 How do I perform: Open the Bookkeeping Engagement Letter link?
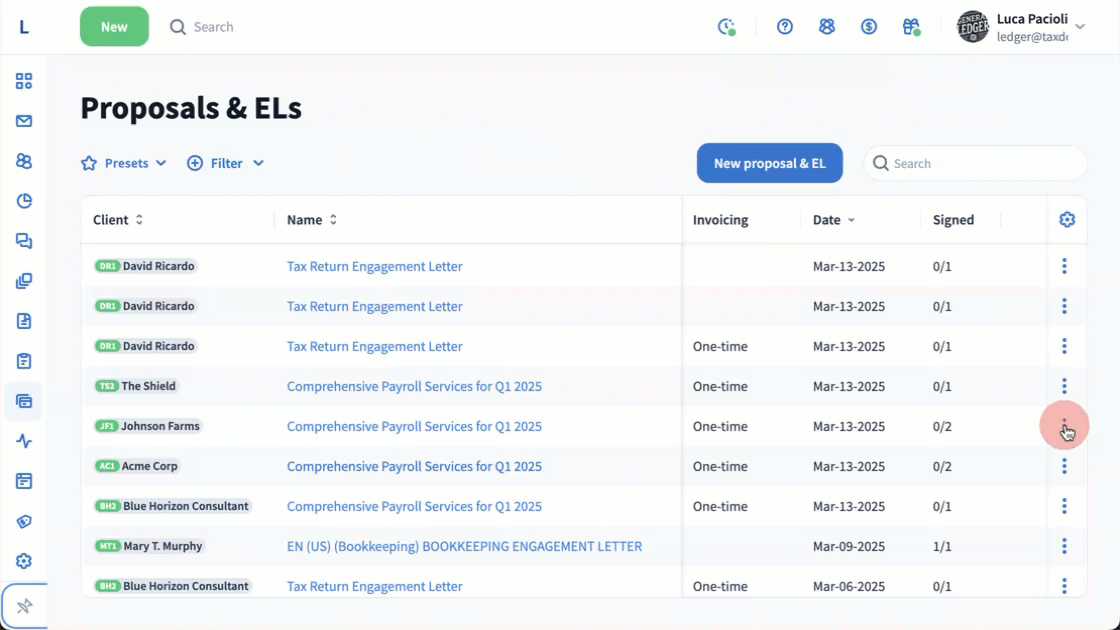464,546
